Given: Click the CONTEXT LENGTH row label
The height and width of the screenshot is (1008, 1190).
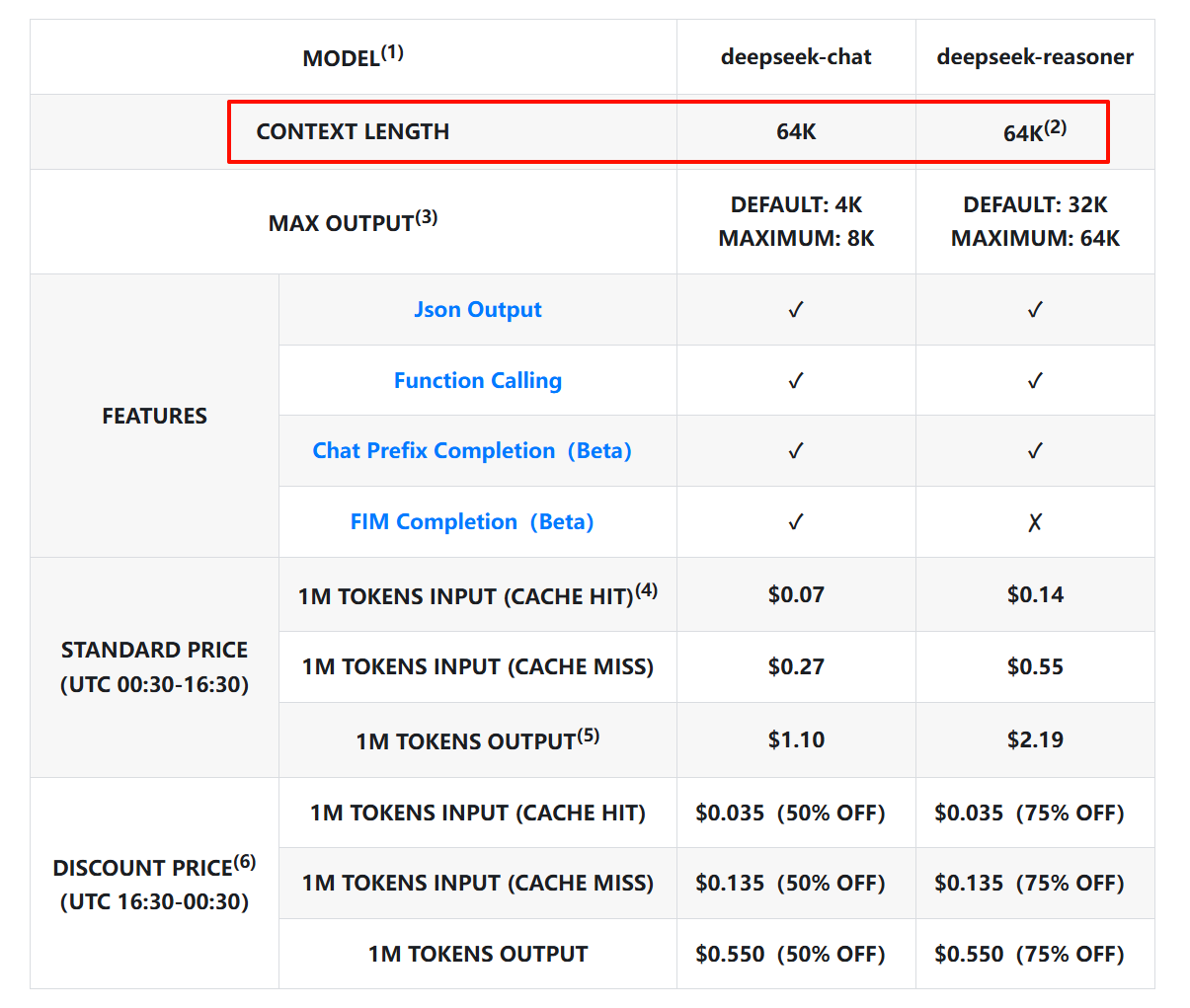Looking at the screenshot, I should [x=353, y=132].
